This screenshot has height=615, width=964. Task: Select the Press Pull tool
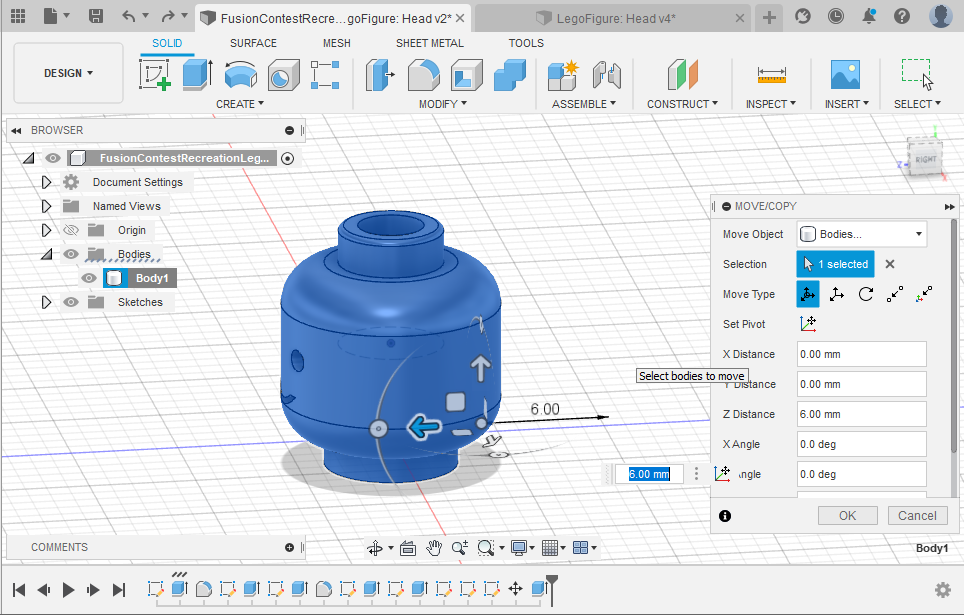(380, 75)
